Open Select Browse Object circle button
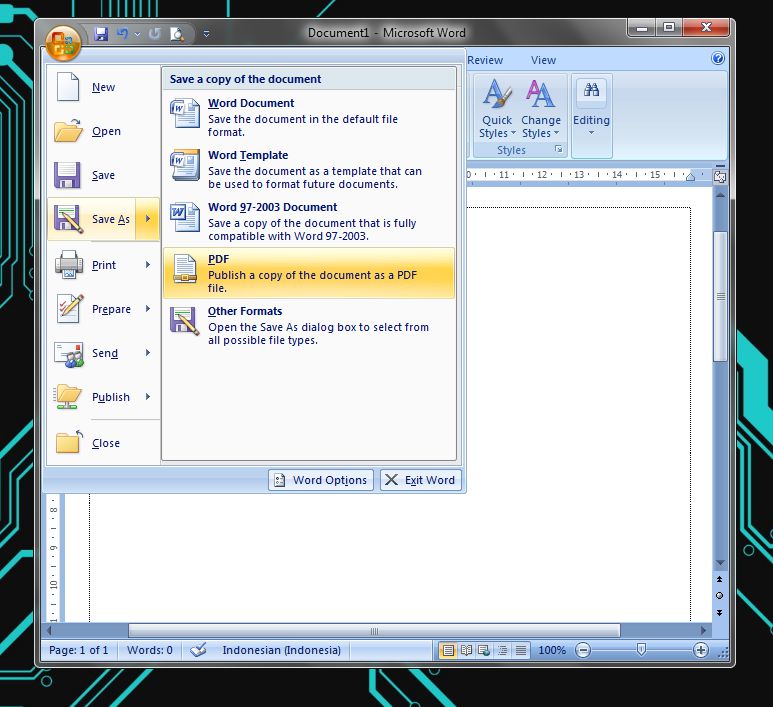 pos(719,596)
